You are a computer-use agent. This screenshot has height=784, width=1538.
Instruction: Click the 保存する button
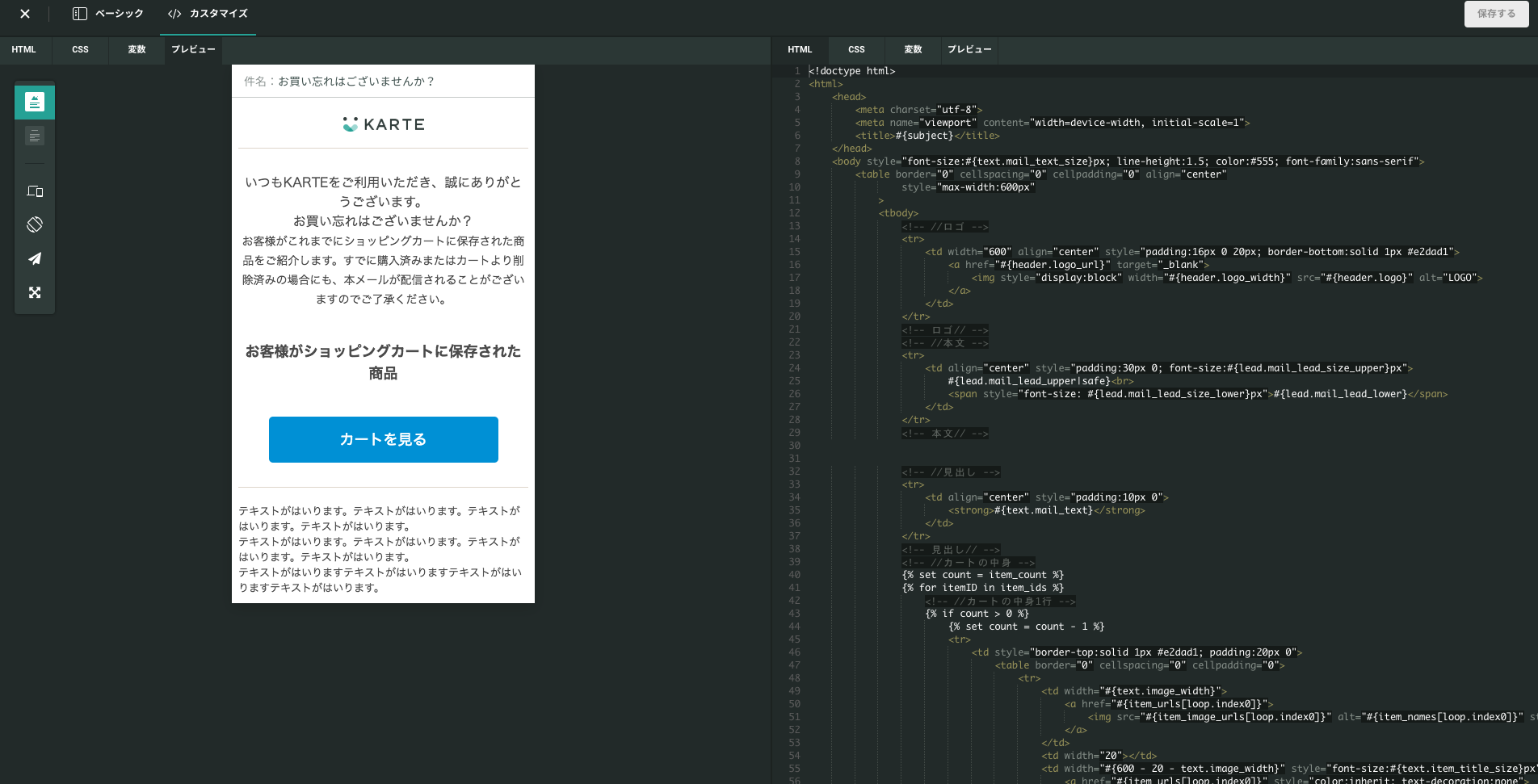[1497, 14]
